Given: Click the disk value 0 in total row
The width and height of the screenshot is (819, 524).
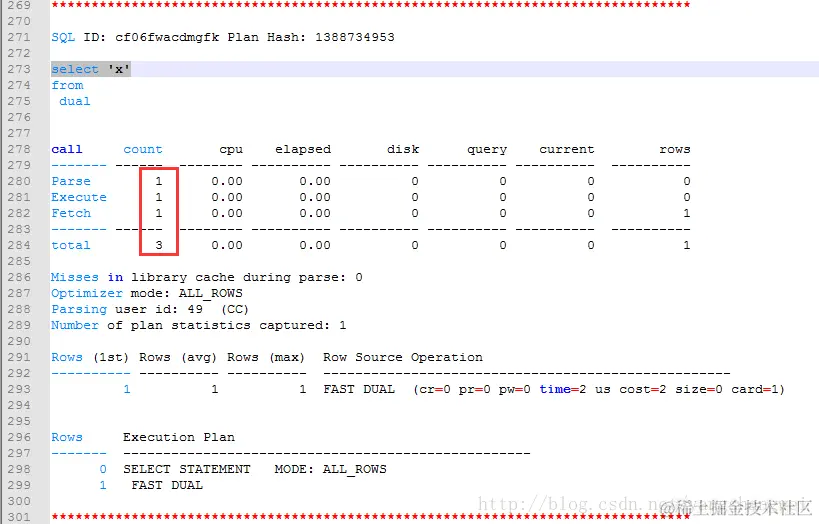Looking at the screenshot, I should (x=415, y=245).
